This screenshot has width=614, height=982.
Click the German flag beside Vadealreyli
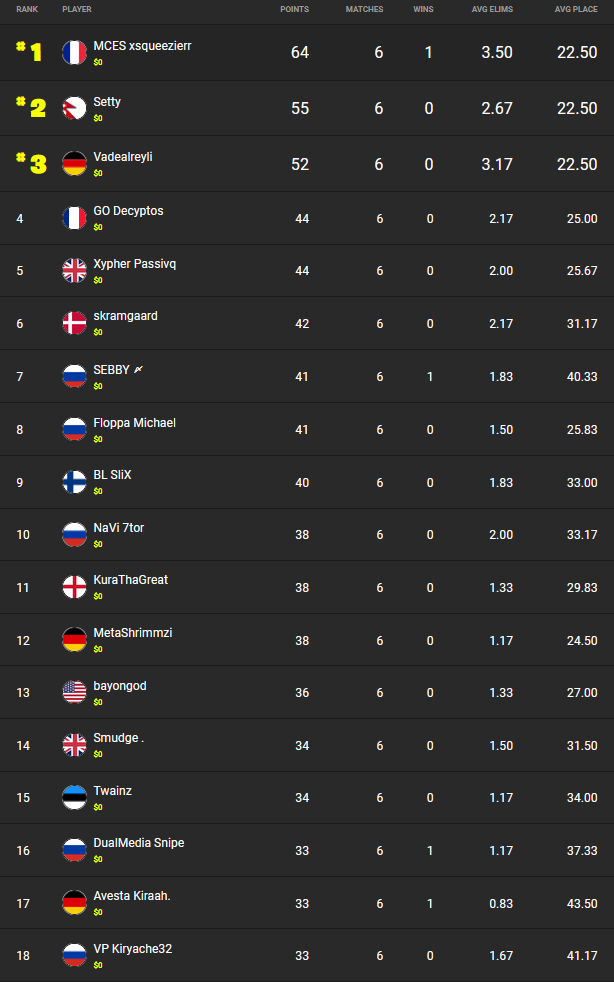click(x=74, y=164)
